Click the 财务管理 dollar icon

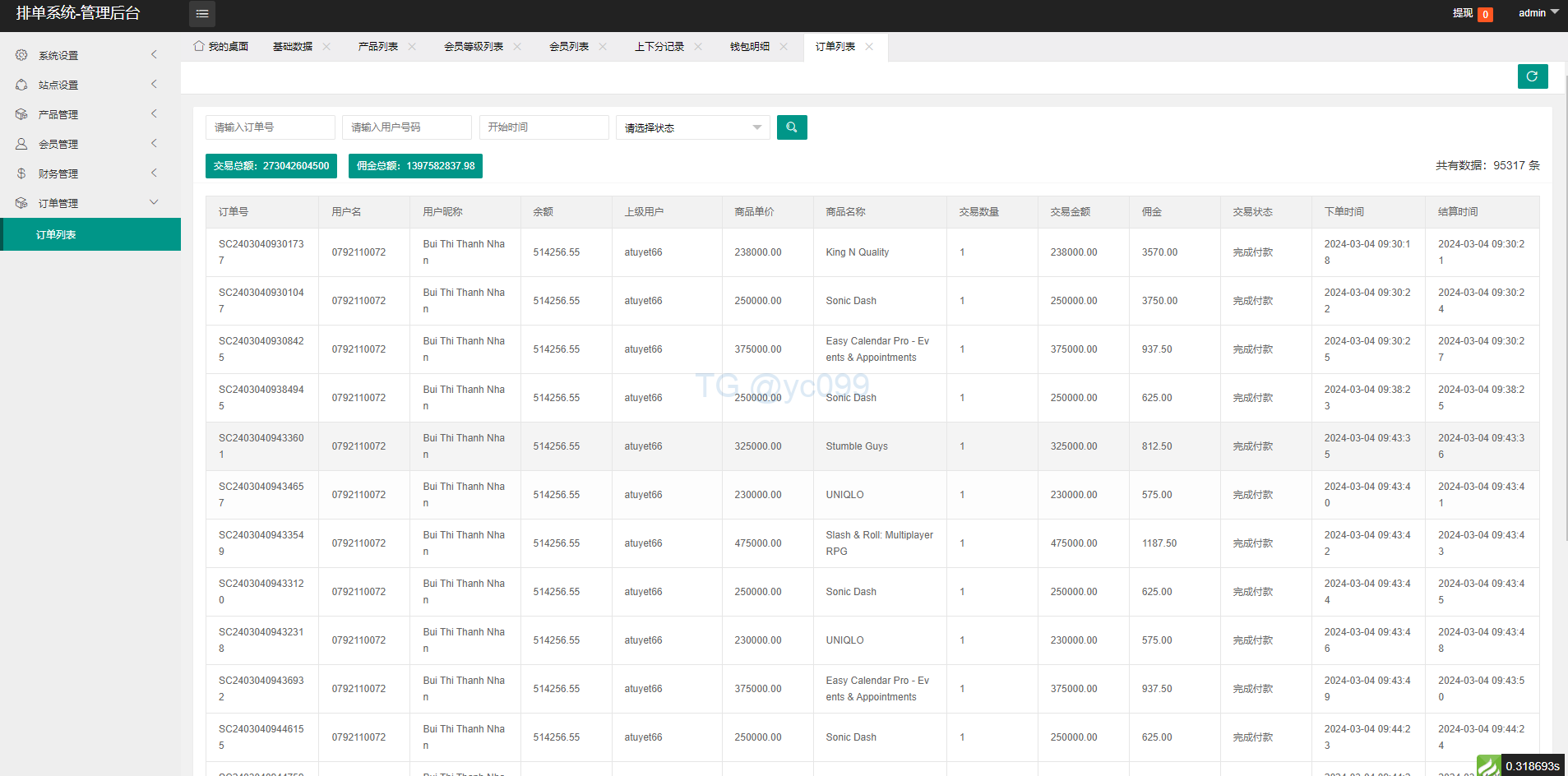coord(21,173)
